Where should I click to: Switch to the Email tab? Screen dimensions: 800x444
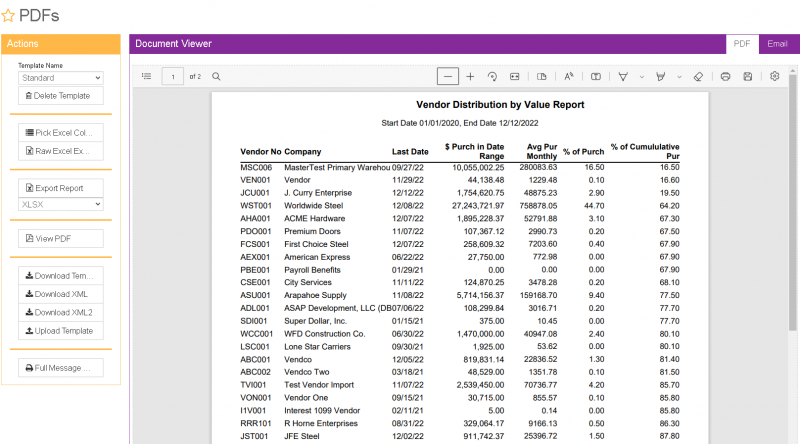click(777, 44)
